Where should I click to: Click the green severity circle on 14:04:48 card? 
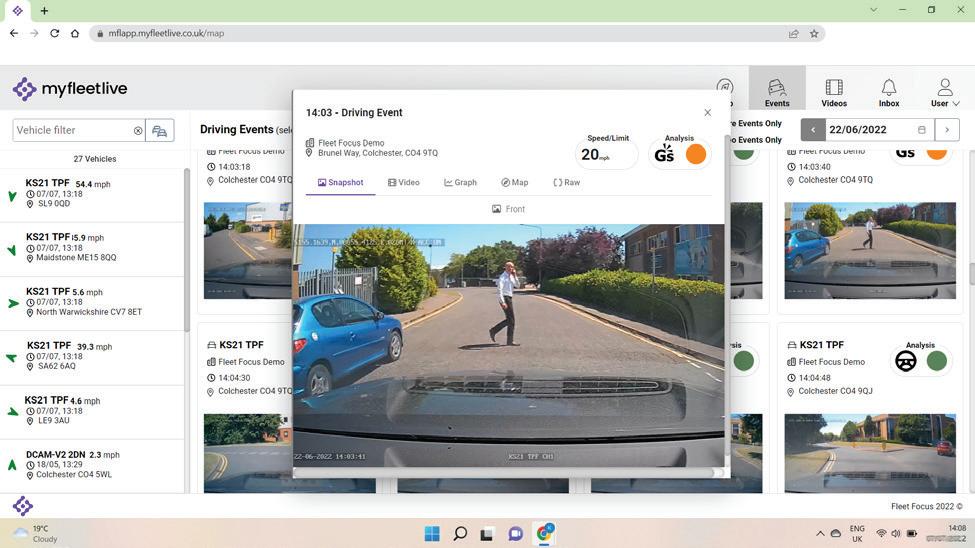(x=936, y=361)
